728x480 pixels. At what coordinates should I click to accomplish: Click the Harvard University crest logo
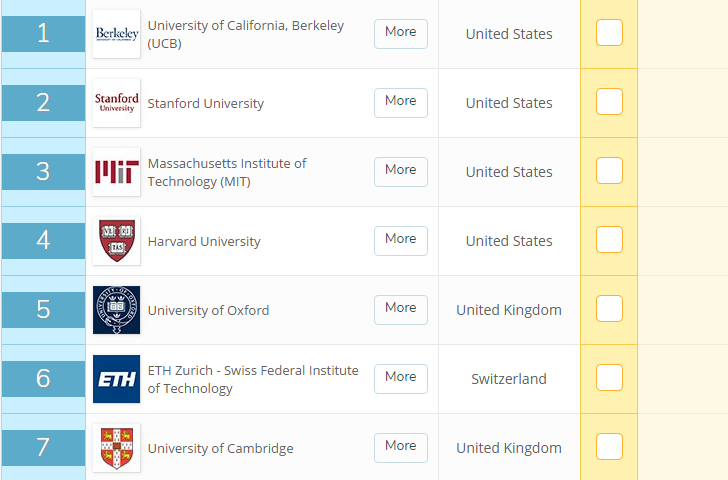coord(116,241)
